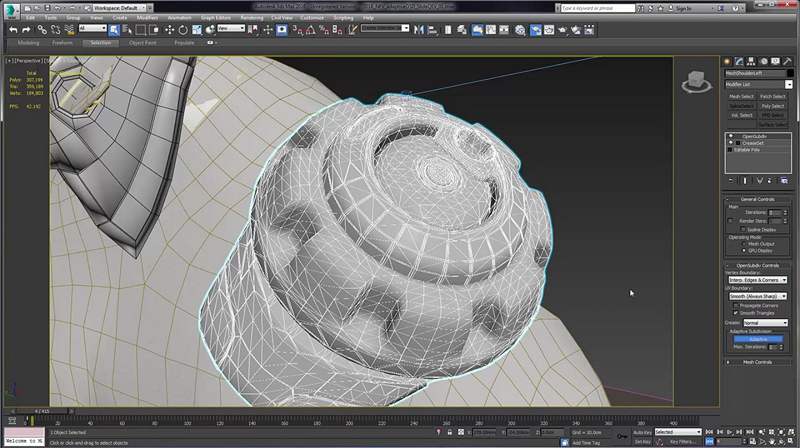
Task: Click the Undo arrow icon
Action: point(13,29)
